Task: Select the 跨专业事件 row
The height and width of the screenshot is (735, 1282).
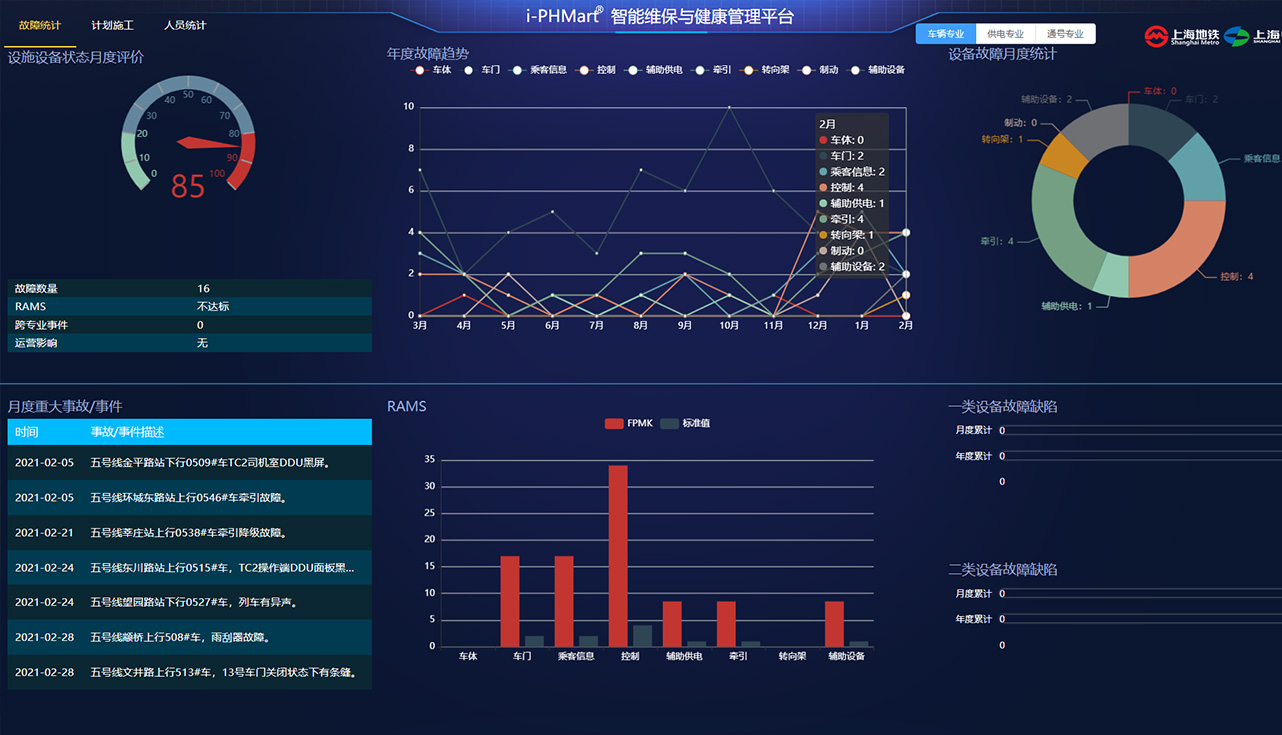Action: point(190,325)
